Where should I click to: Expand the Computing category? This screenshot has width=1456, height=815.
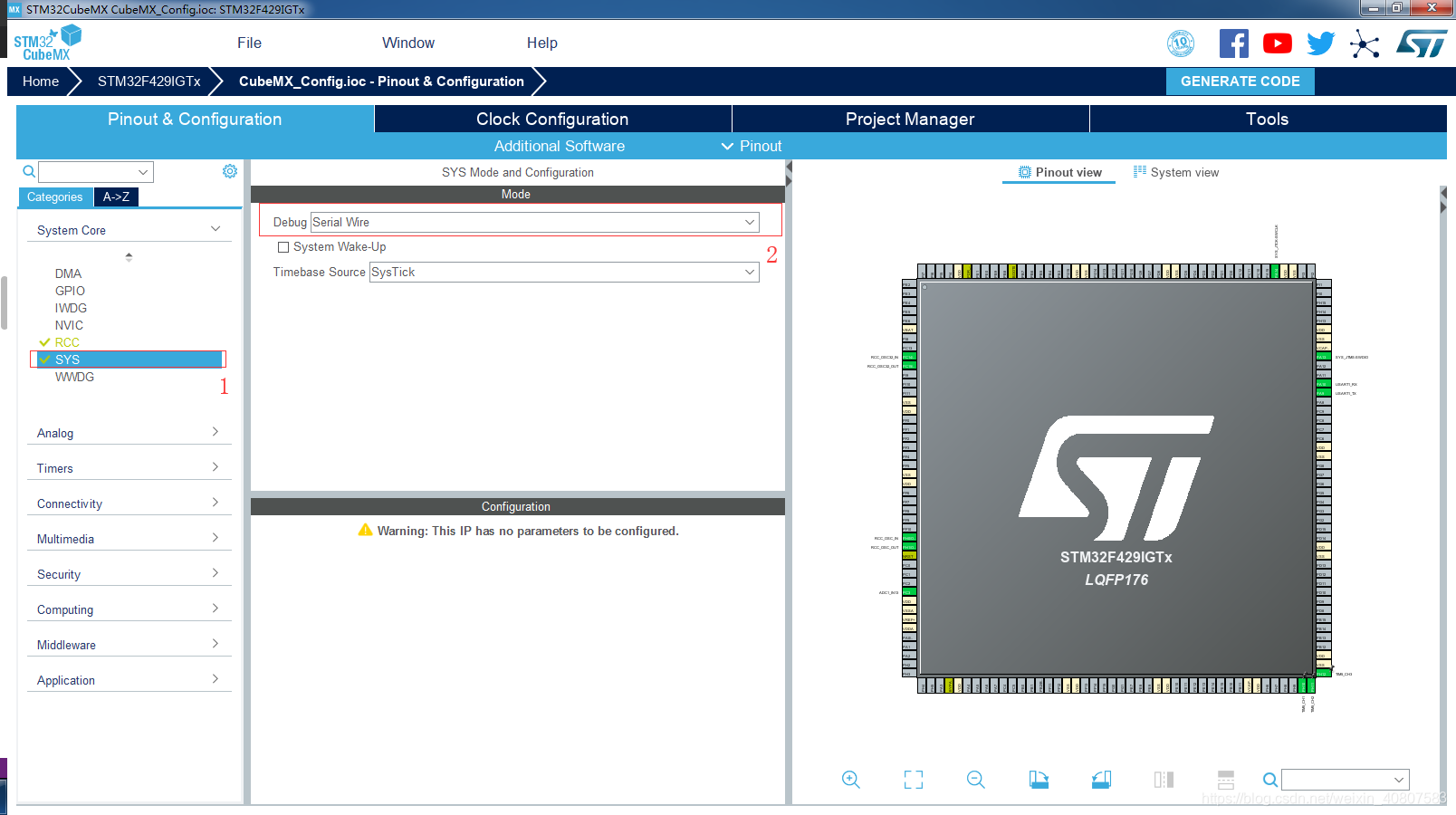coord(129,609)
